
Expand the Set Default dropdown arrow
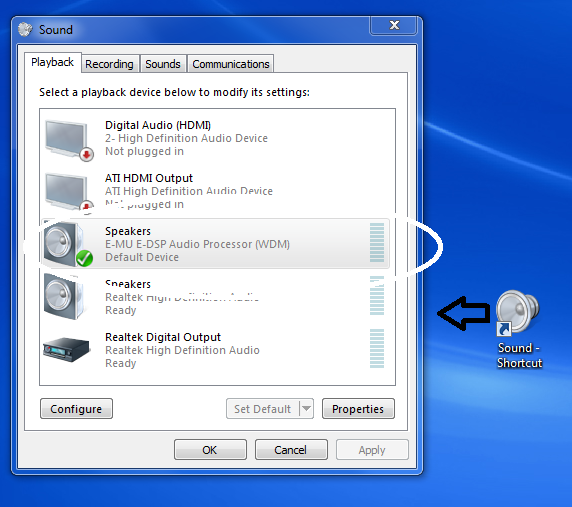[x=306, y=409]
